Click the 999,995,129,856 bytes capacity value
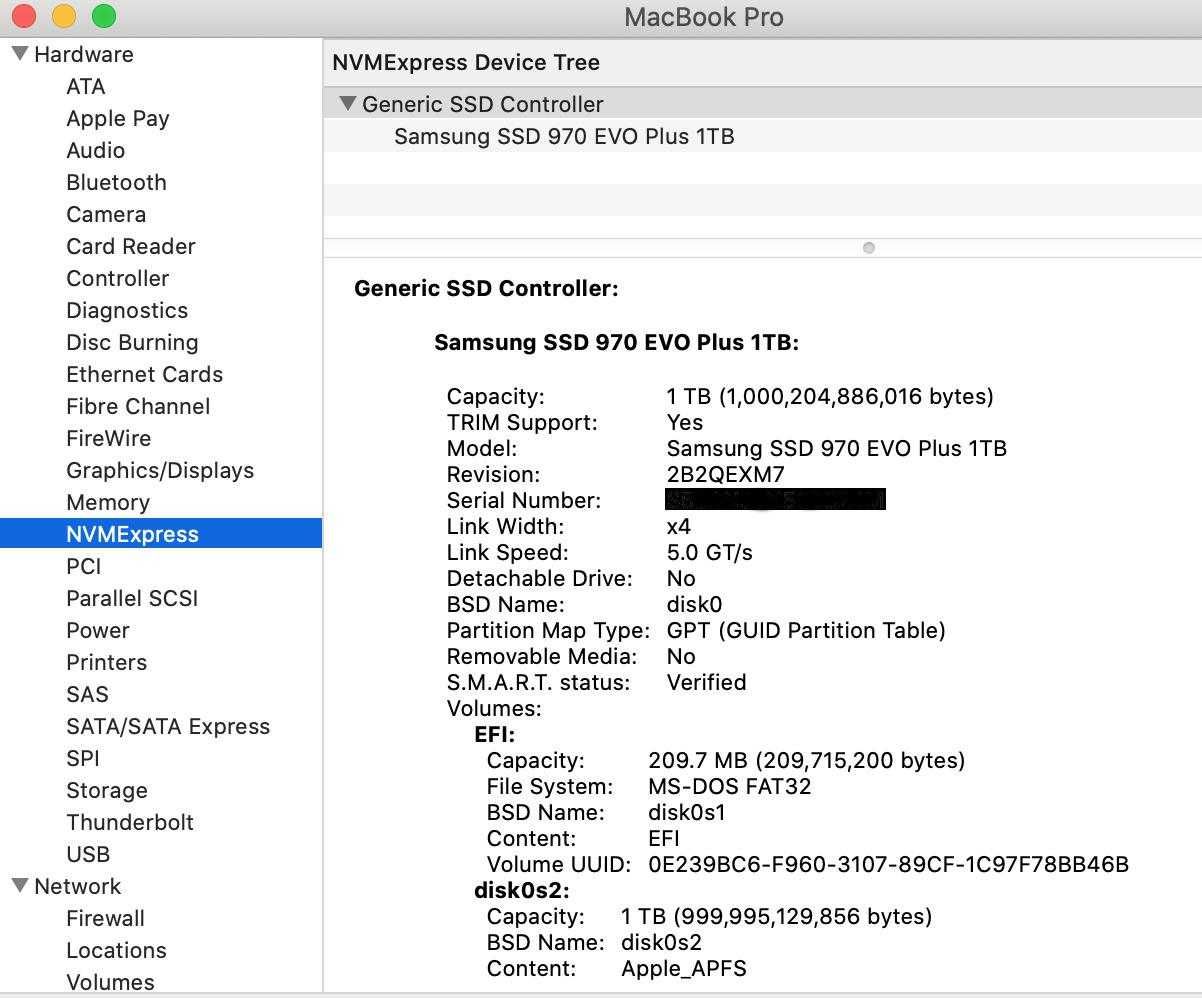The height and width of the screenshot is (998, 1202). (776, 916)
